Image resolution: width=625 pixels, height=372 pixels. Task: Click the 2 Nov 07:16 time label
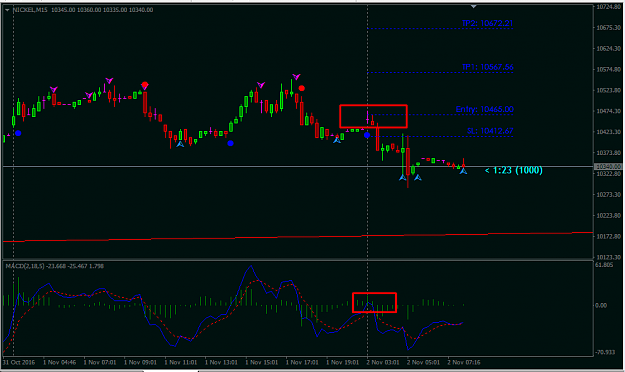coord(464,362)
